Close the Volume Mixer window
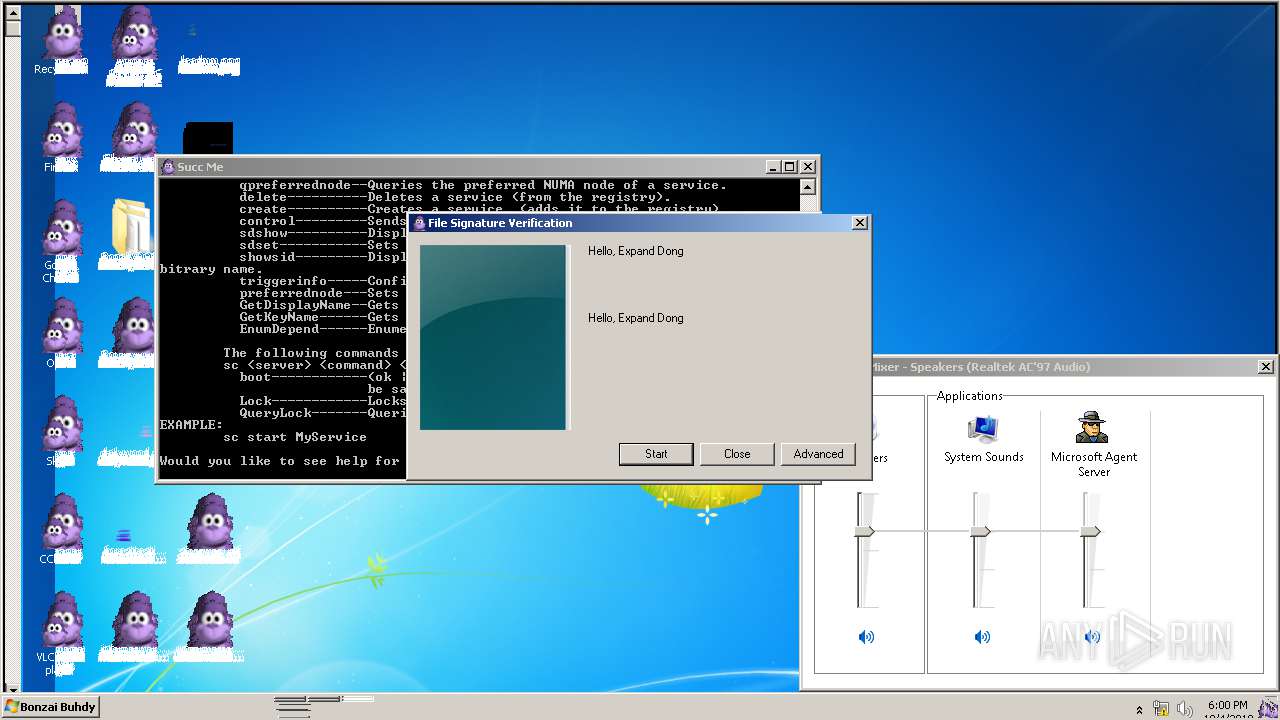This screenshot has width=1280, height=720. point(1265,367)
